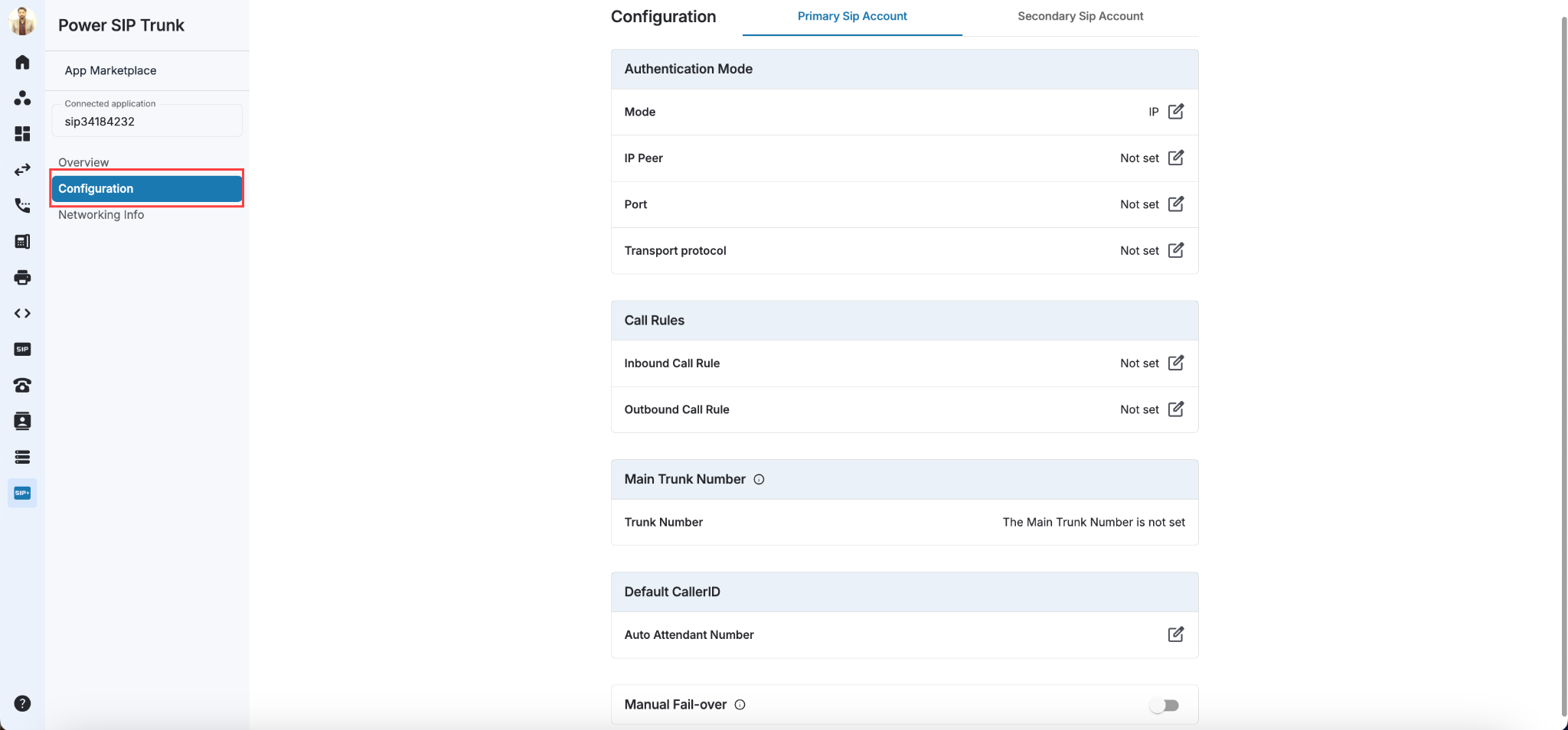Click the 'Not set' value for IP Peer
Image resolution: width=1568 pixels, height=730 pixels.
pyautogui.click(x=1139, y=158)
